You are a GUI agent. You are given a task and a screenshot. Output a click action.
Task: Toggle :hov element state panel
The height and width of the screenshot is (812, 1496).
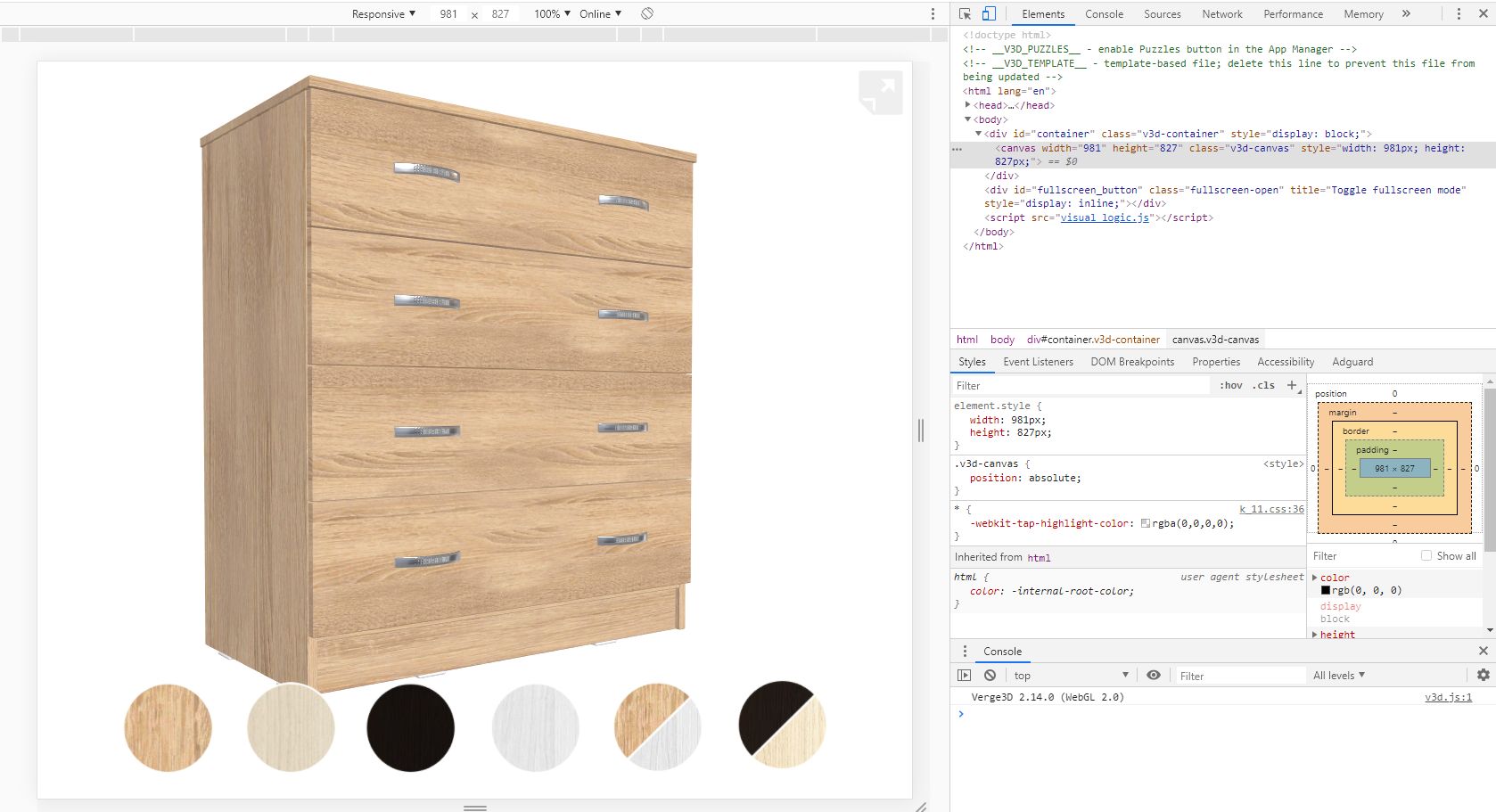[1230, 385]
